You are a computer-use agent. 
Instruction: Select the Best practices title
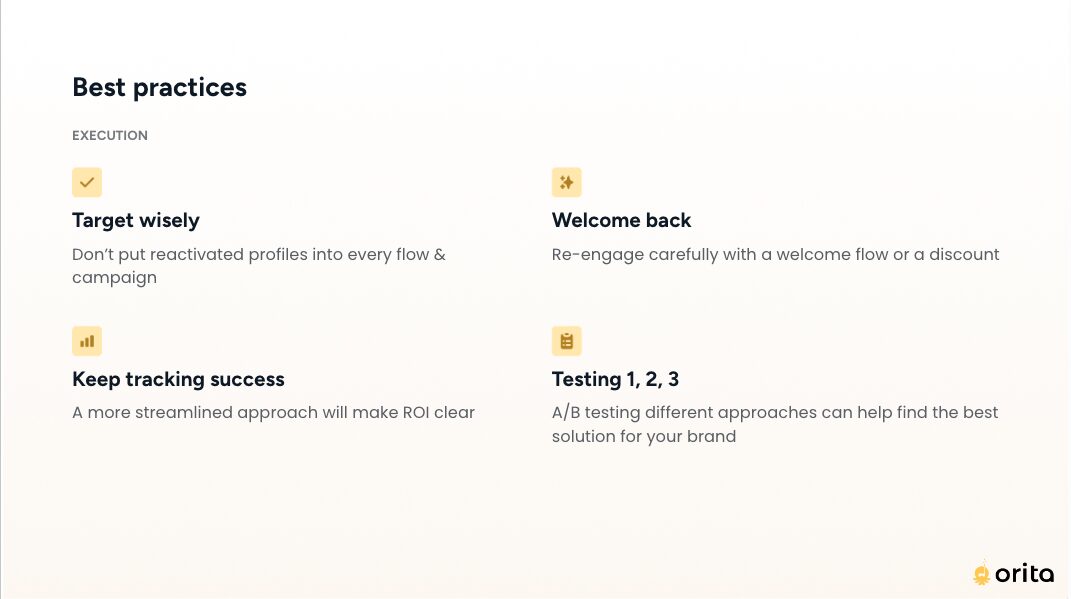159,87
